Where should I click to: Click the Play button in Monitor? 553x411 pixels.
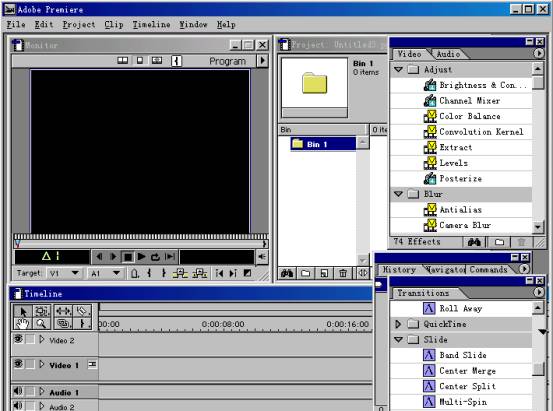tap(141, 257)
